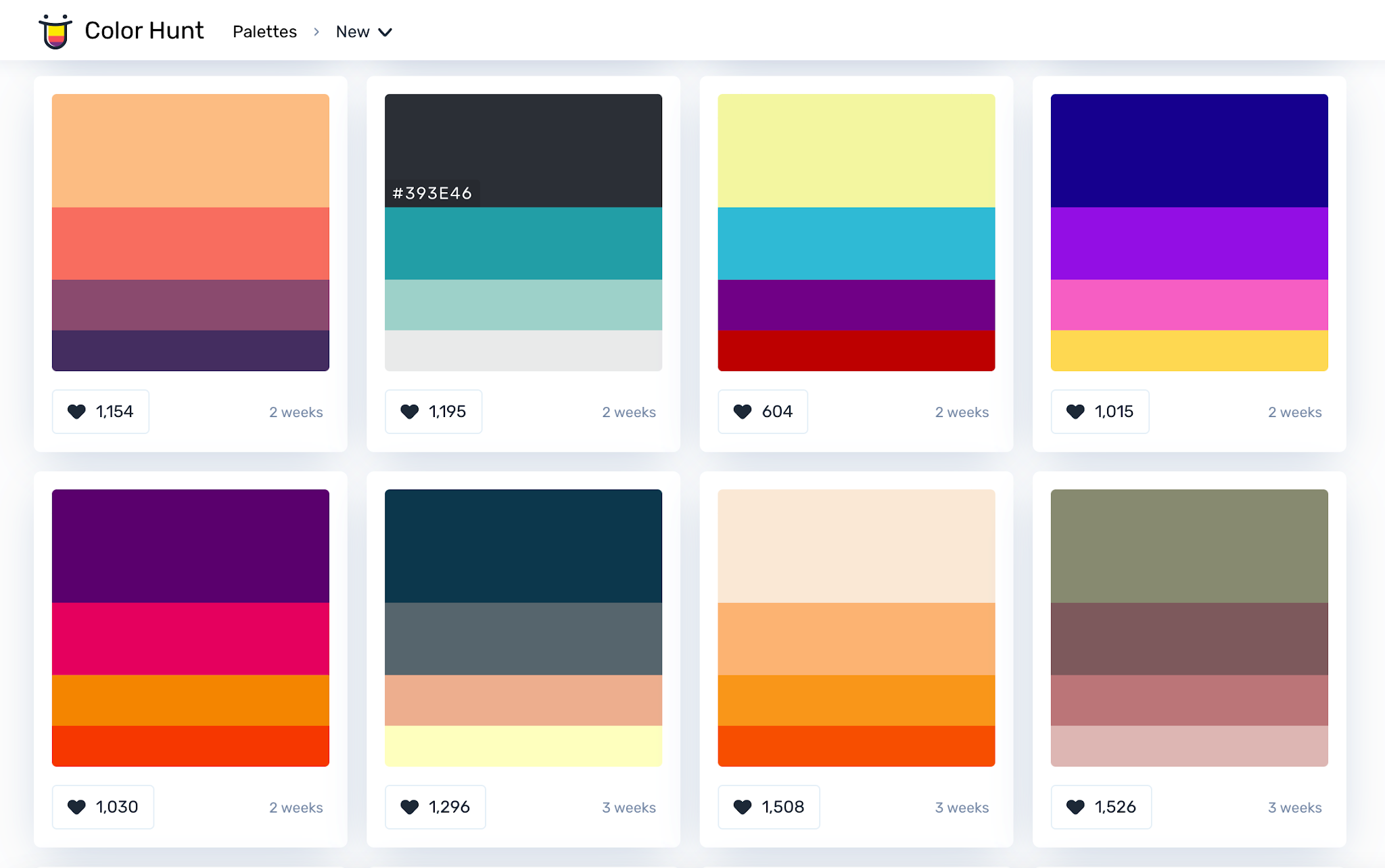1385x868 pixels.
Task: Click heart icon on 1,015 likes palette
Action: 1075,412
